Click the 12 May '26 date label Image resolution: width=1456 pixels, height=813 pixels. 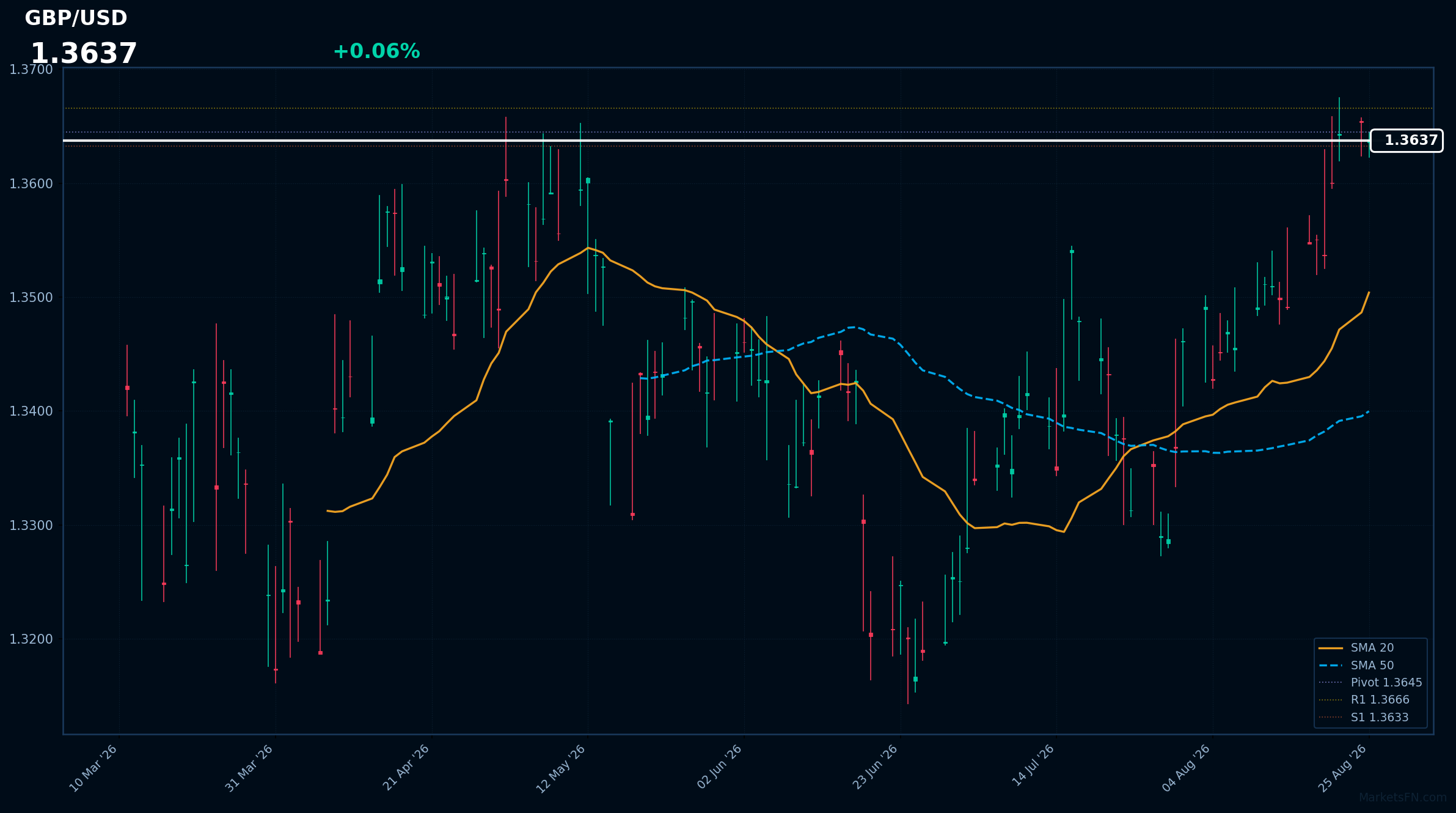pyautogui.click(x=561, y=769)
